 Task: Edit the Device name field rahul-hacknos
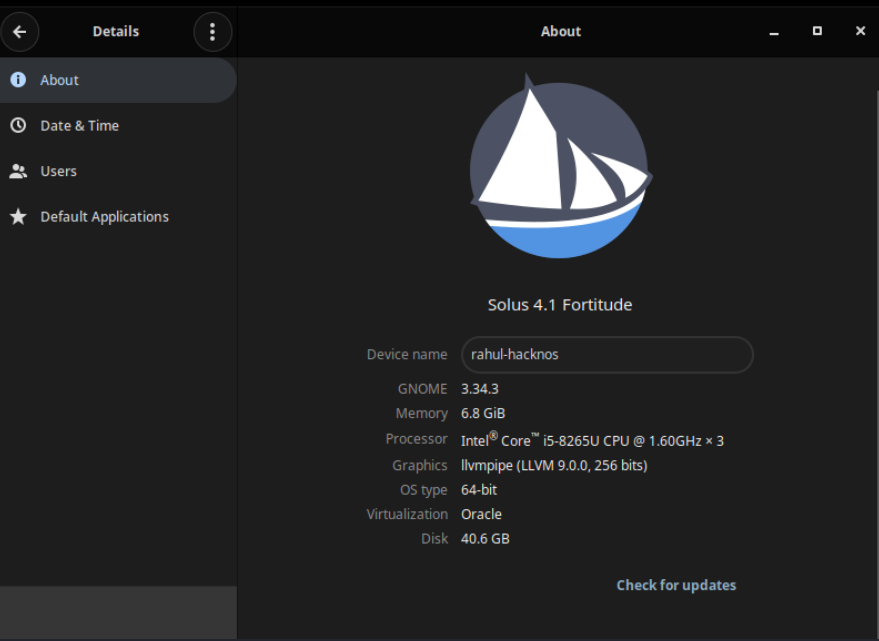point(607,354)
